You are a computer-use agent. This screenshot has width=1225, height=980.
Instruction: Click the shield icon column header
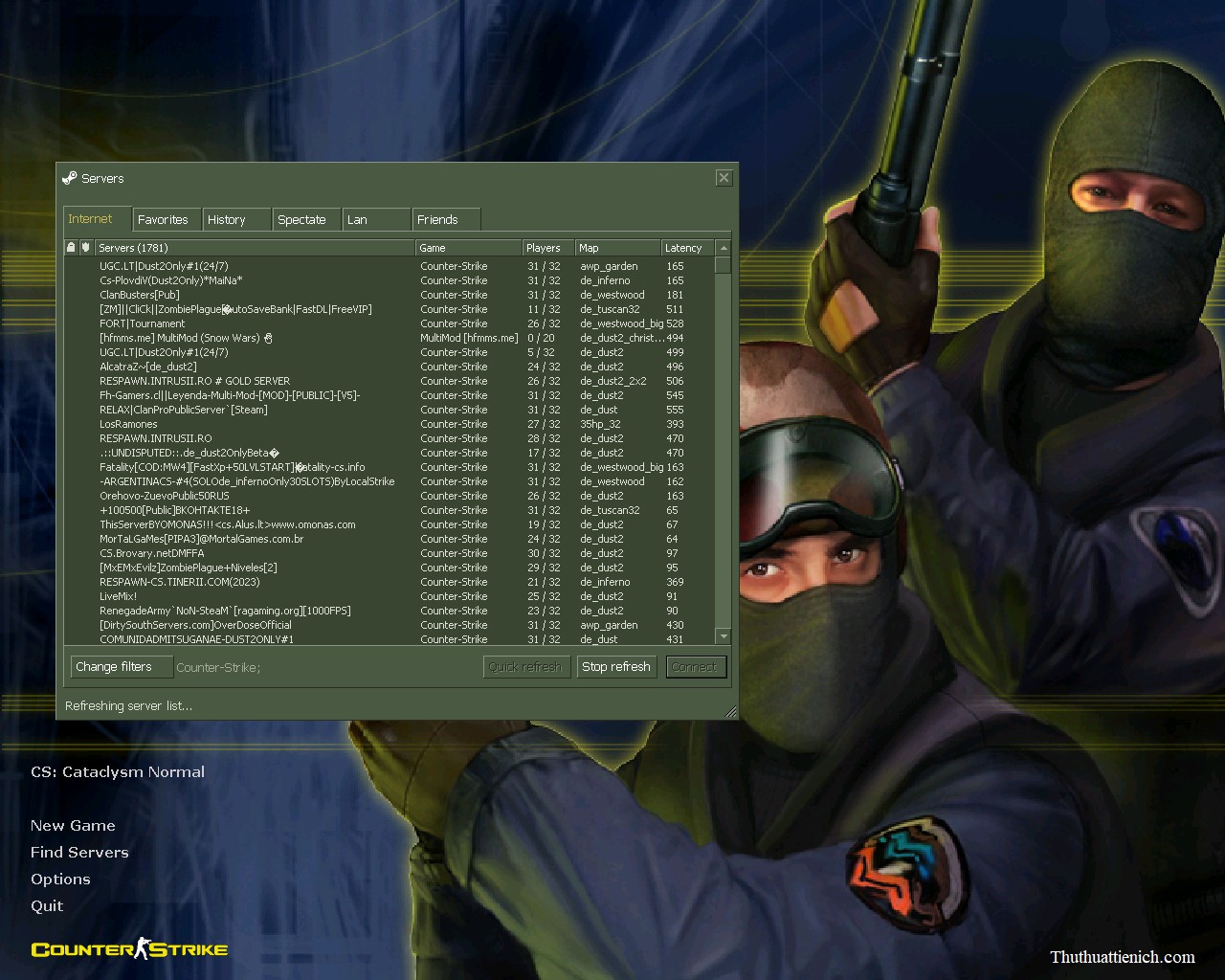click(85, 247)
